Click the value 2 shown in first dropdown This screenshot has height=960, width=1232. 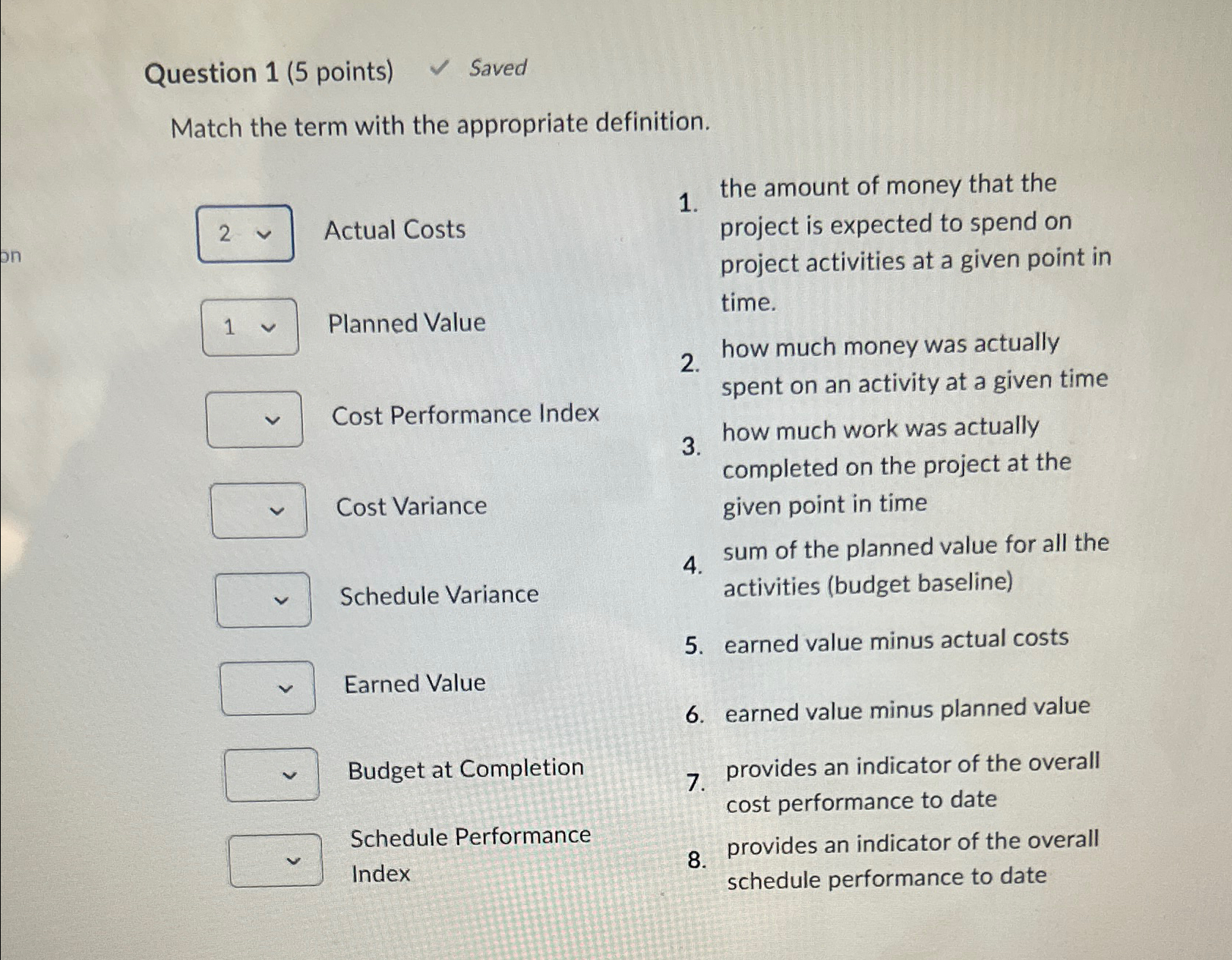pos(225,233)
